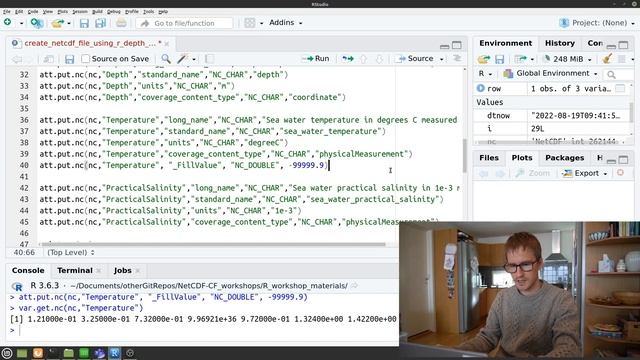Click the Environment search field
This screenshot has height=360, width=640.
point(618,74)
